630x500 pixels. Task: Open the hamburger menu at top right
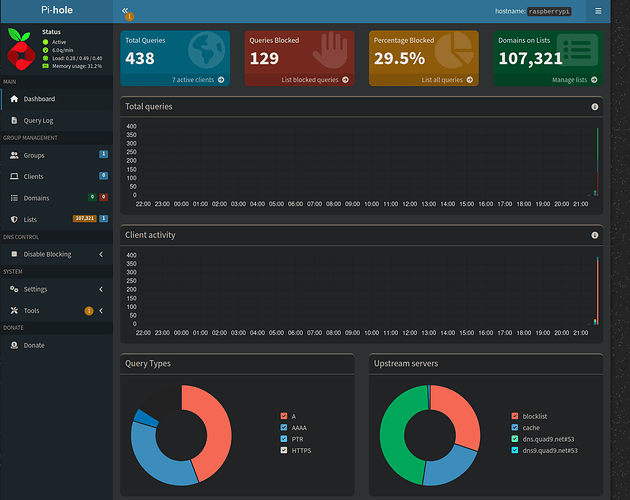click(598, 11)
